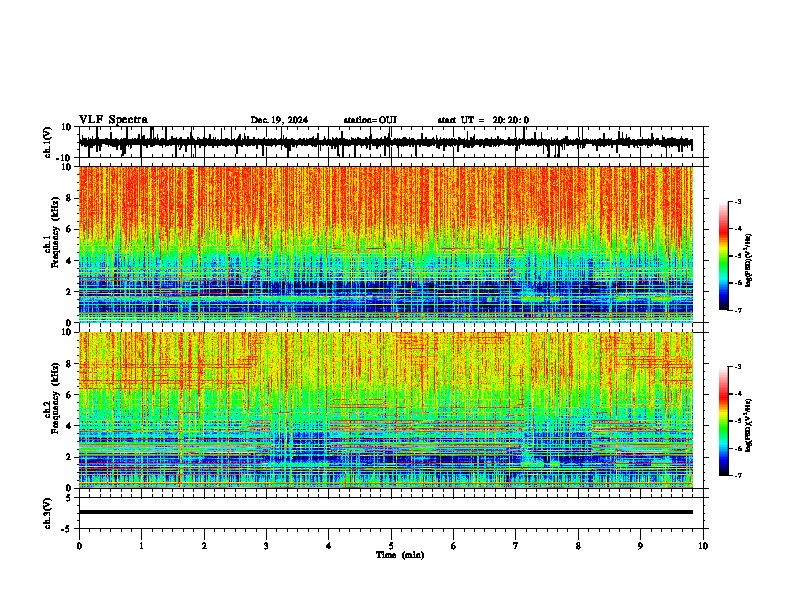
Task: Click the "2" kHz tick of ch.2 spectrogram
Action: pos(69,457)
